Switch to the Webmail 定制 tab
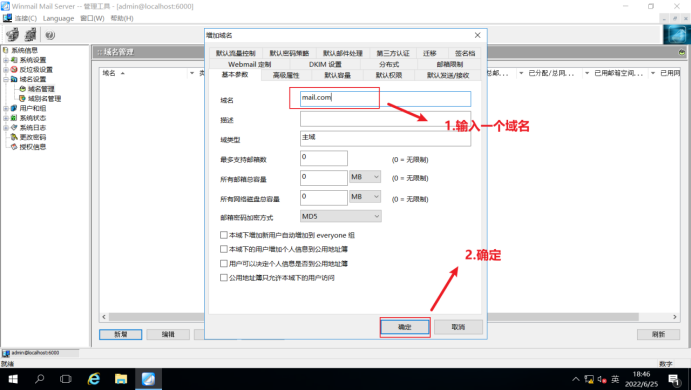This screenshot has height=390, width=691. coord(249,64)
